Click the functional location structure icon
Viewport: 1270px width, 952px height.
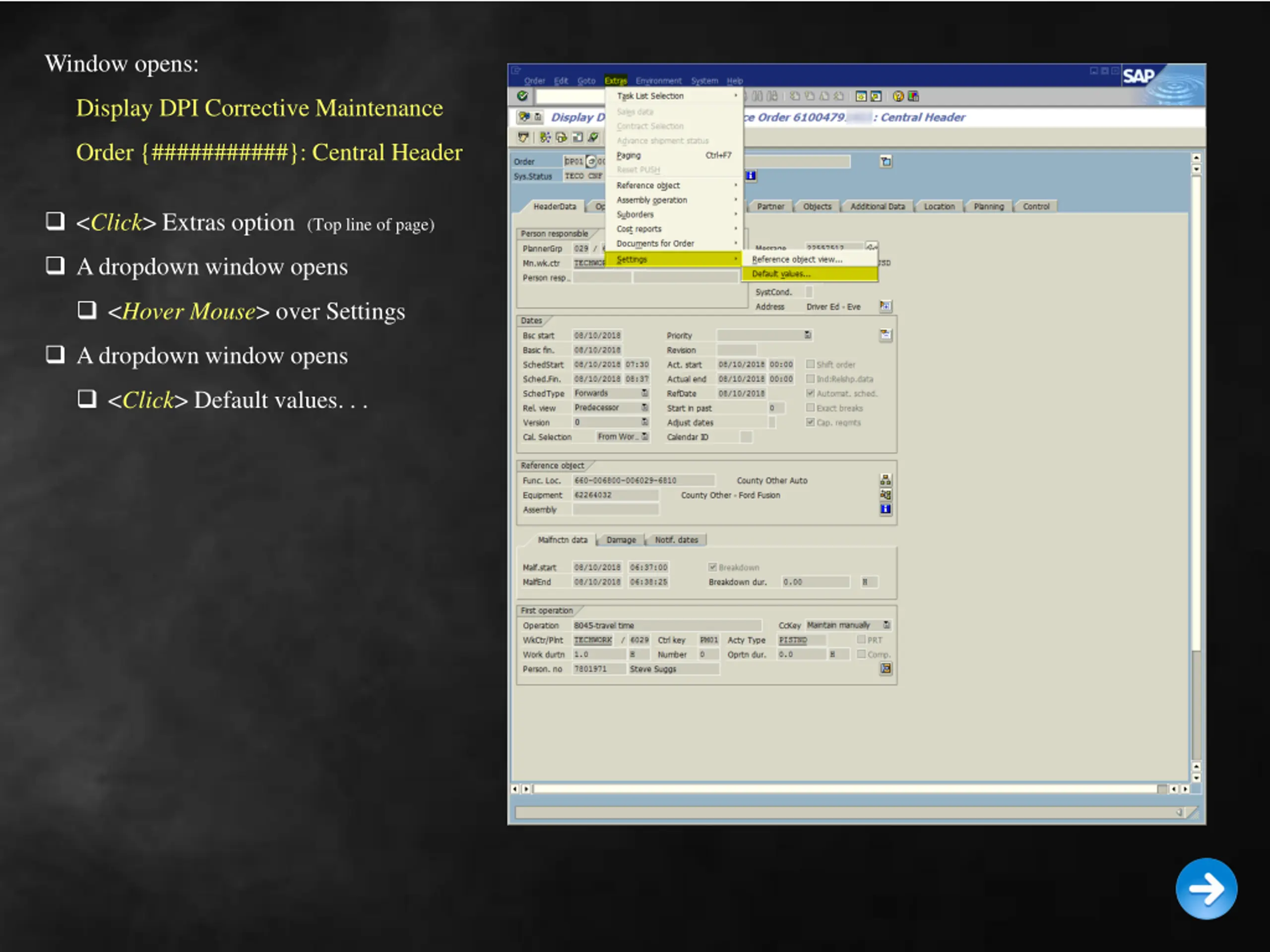click(886, 480)
